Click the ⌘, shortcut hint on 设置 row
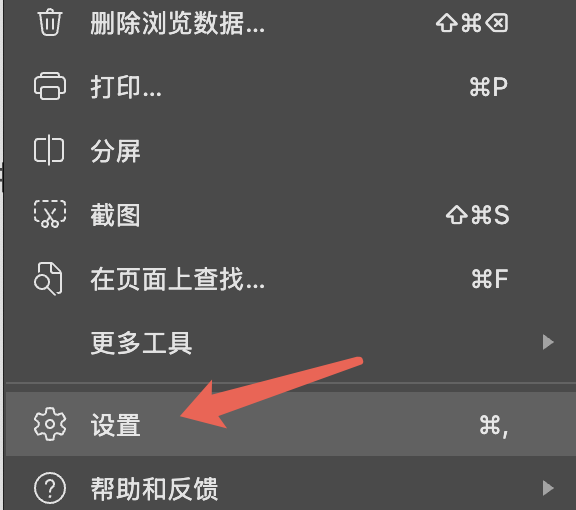The image size is (576, 510). (x=494, y=426)
